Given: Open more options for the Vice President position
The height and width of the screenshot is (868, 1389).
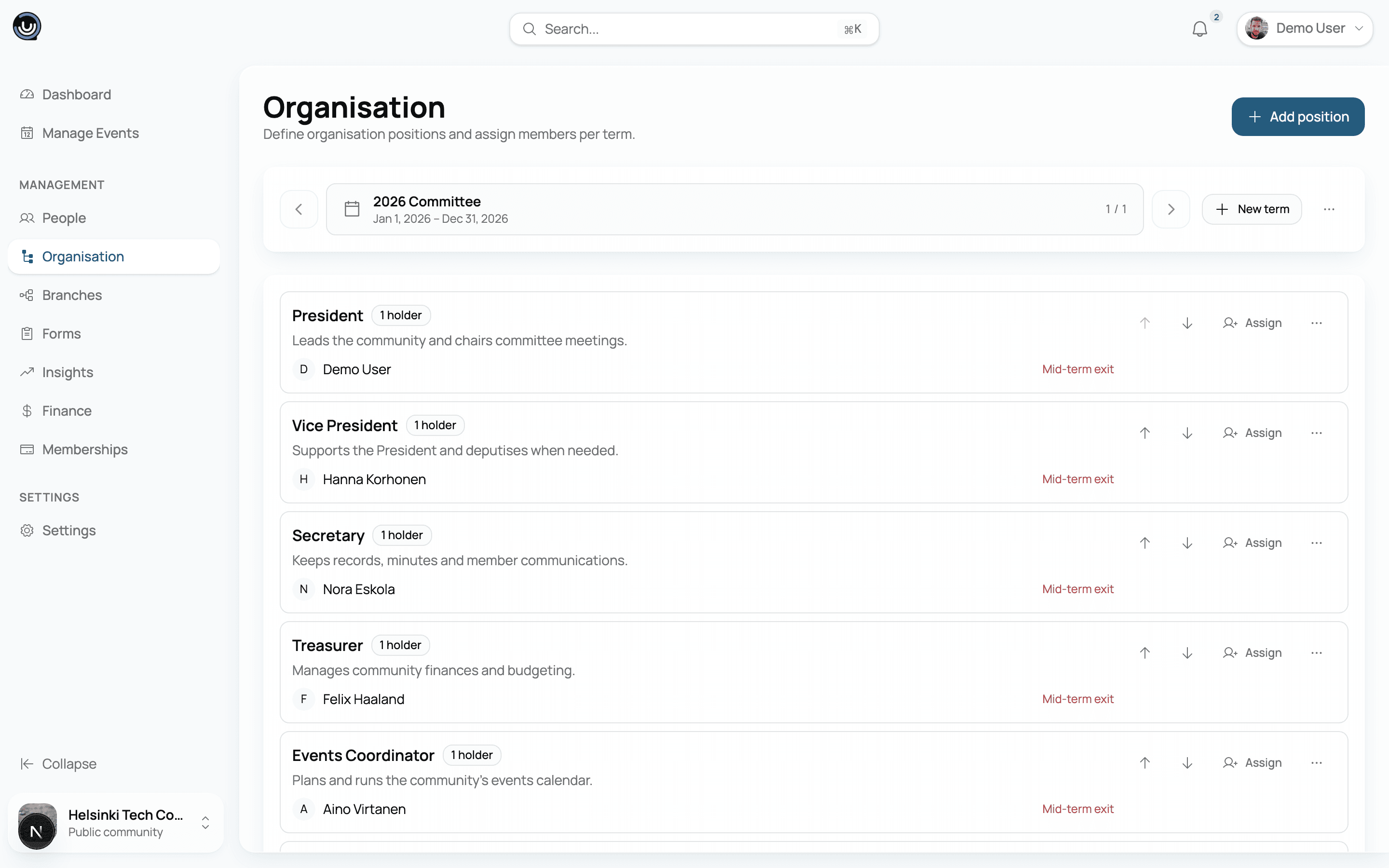Looking at the screenshot, I should (1316, 433).
